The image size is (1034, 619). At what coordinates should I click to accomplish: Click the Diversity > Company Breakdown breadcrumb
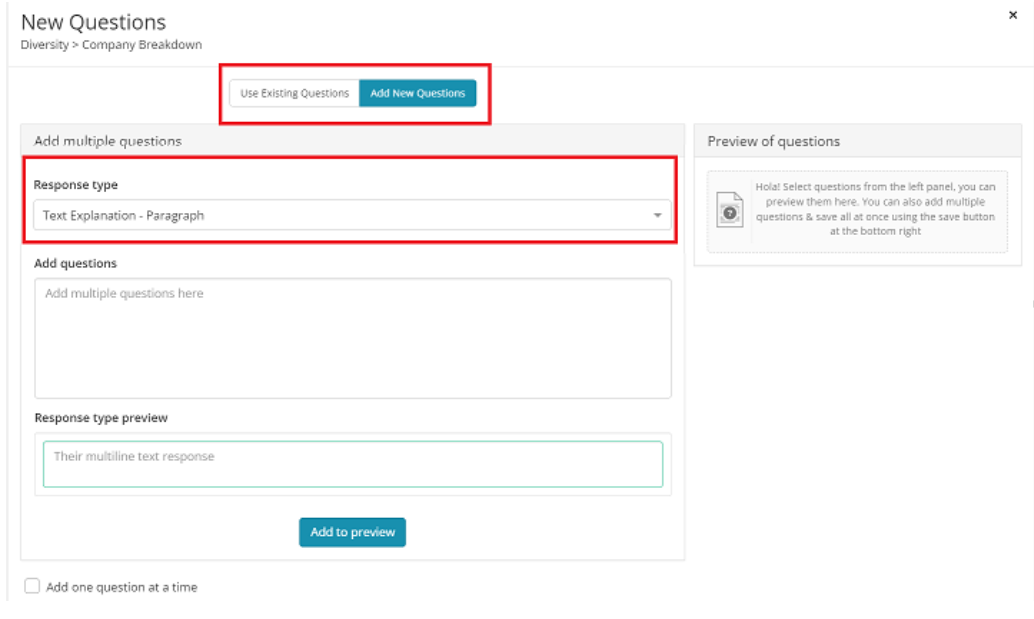pyautogui.click(x=111, y=45)
